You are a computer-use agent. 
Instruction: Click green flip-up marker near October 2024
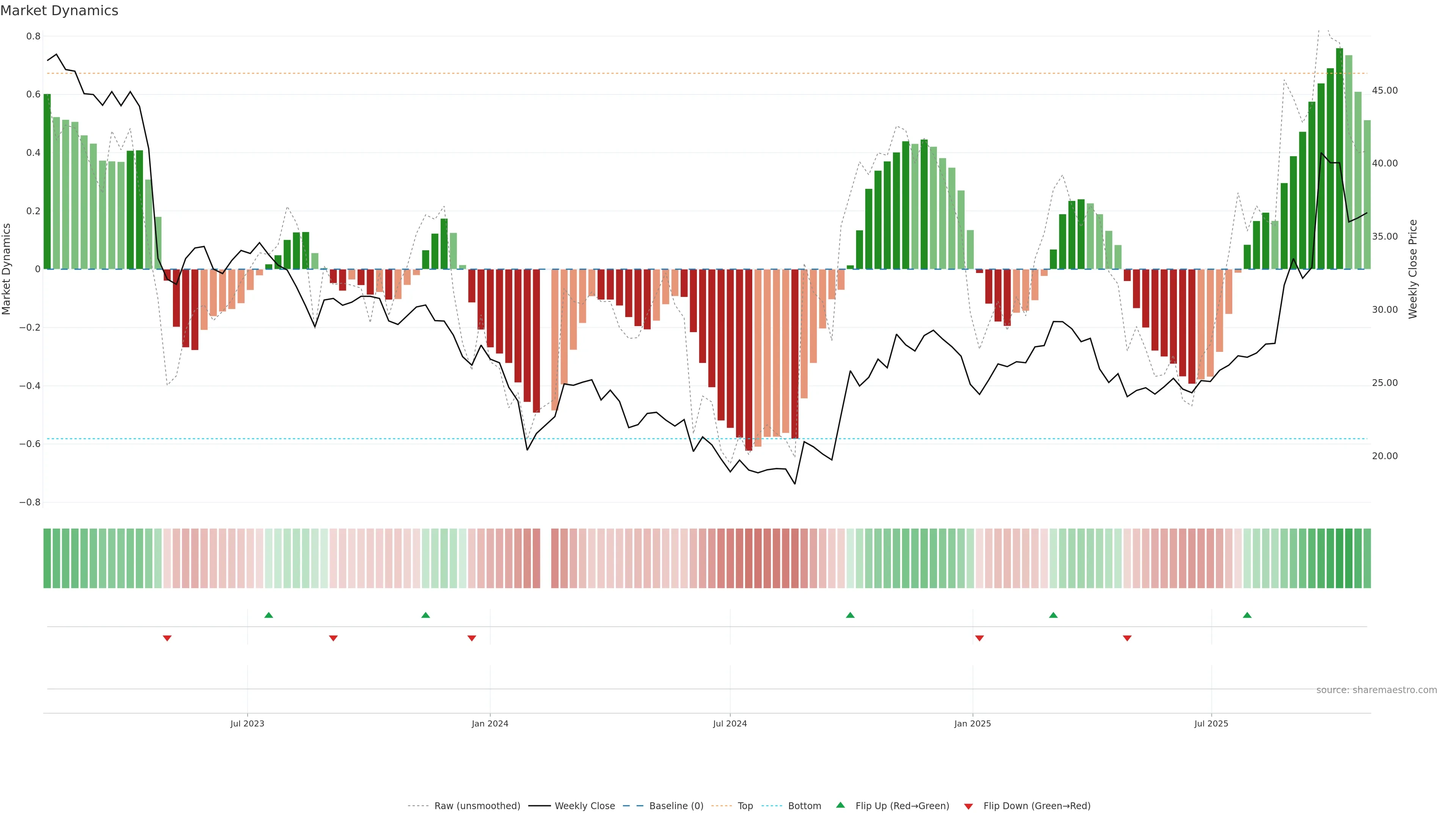(x=850, y=615)
